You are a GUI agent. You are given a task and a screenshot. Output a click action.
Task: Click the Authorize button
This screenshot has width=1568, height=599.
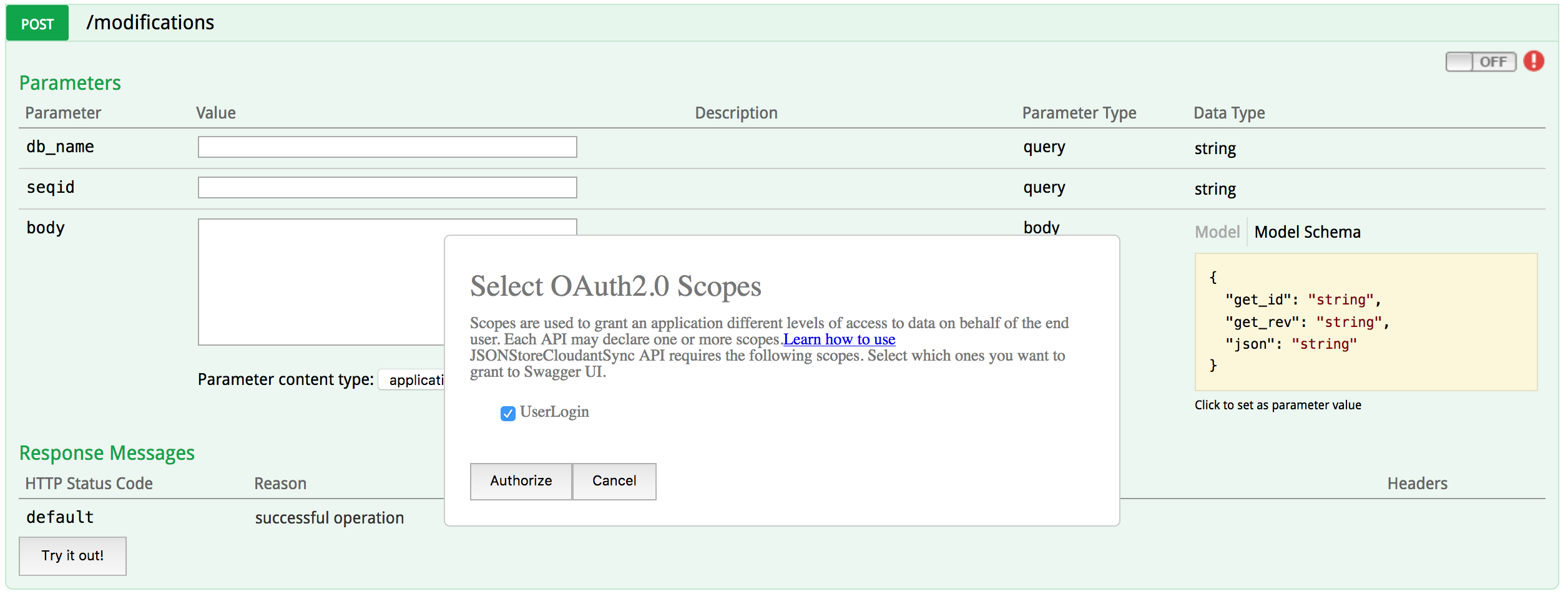coord(521,481)
